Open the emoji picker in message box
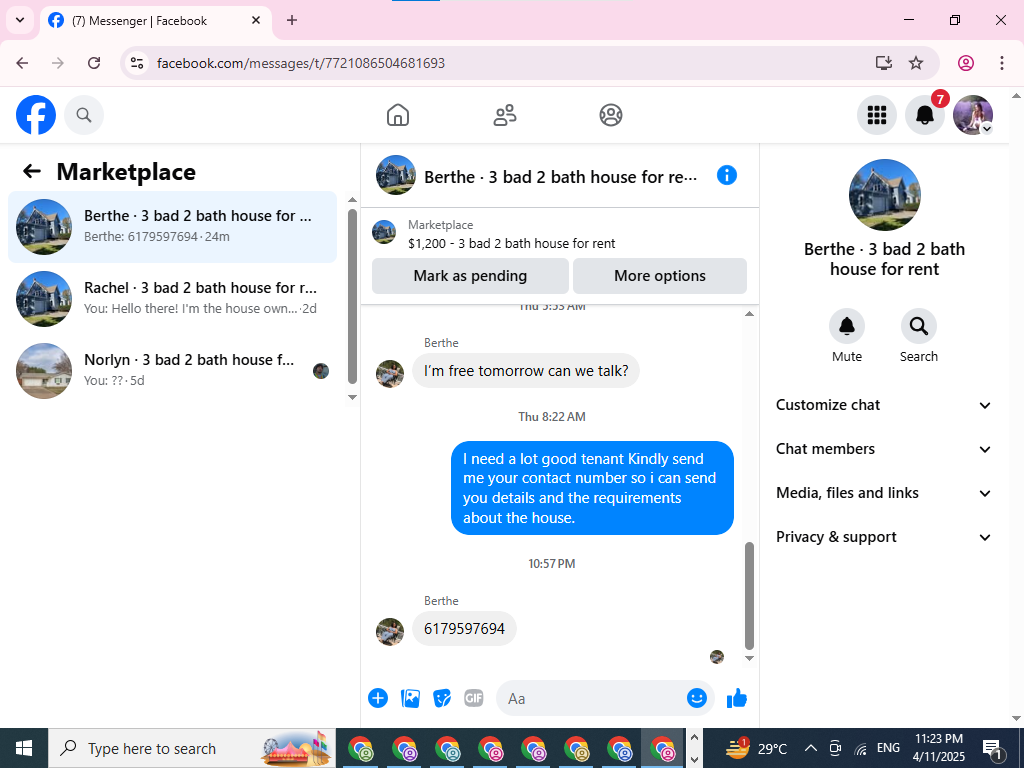The image size is (1024, 768). pyautogui.click(x=697, y=698)
